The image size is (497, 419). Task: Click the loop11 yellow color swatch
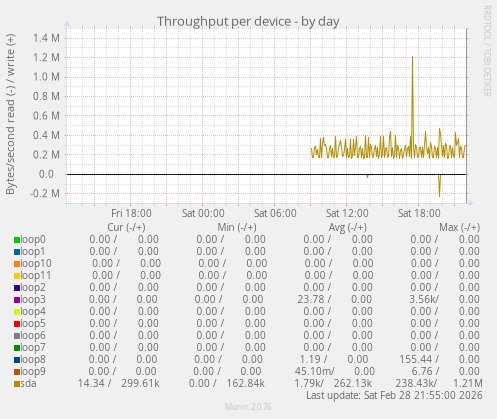click(17, 276)
